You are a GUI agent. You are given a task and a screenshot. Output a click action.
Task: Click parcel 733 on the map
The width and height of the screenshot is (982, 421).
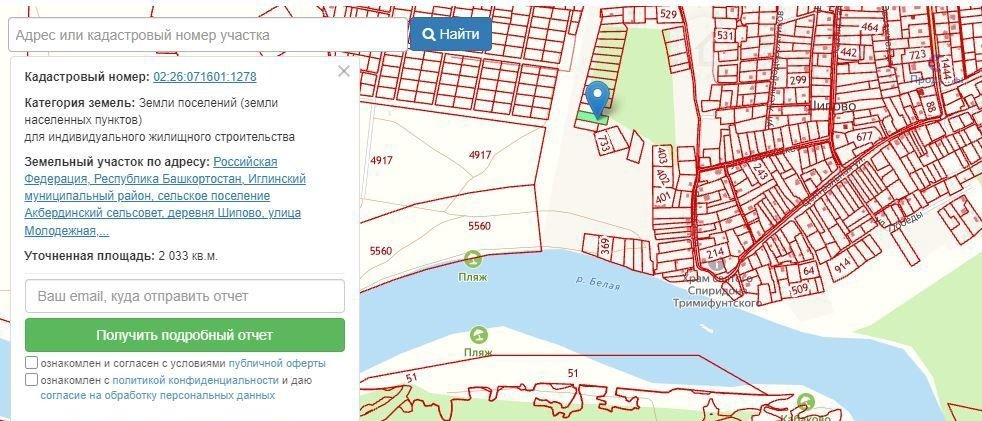coord(604,144)
